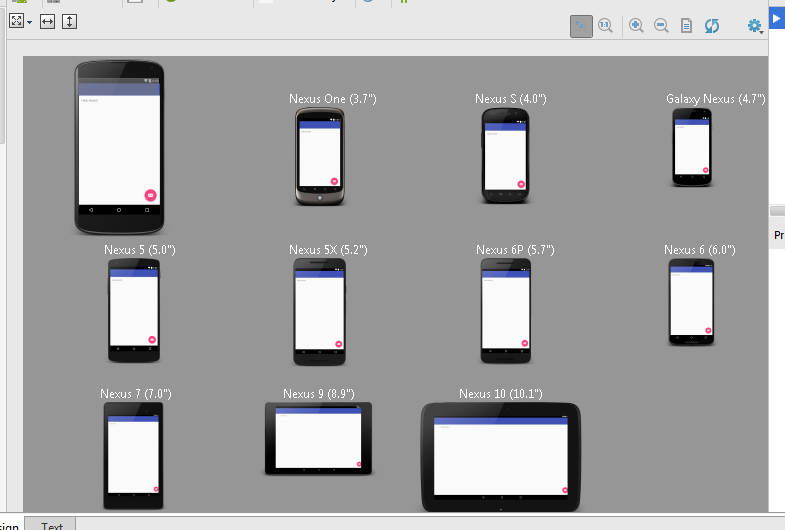The image size is (785, 530).
Task: Click the zoom out magnifier icon
Action: click(661, 26)
